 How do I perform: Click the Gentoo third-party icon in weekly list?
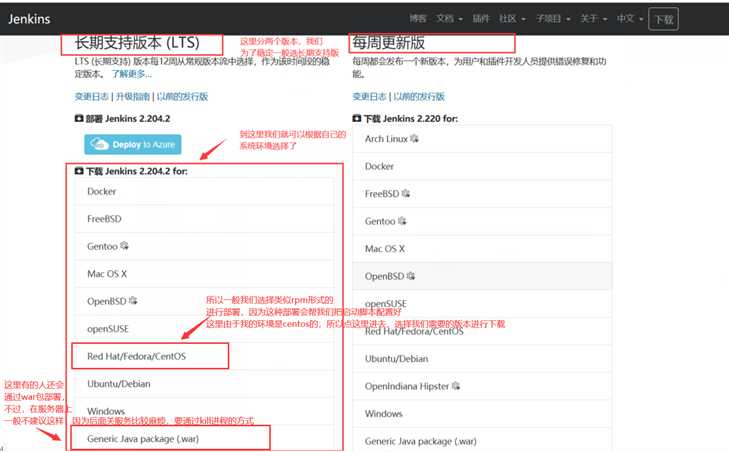(402, 220)
